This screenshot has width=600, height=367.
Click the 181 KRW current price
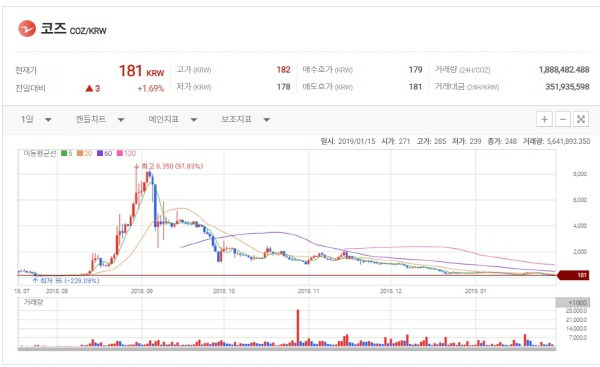coord(141,71)
